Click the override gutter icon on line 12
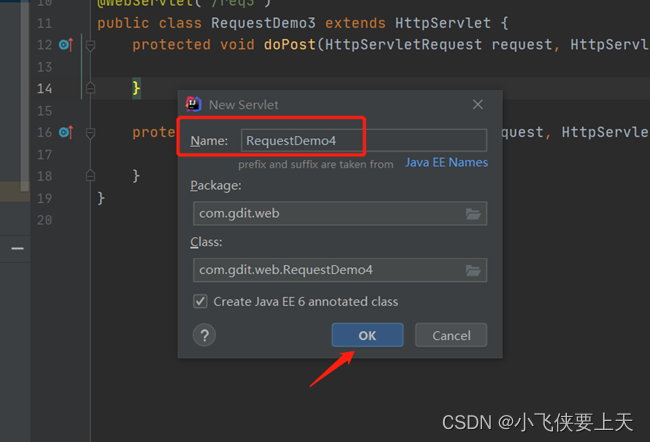Viewport: 650px width, 442px height. pos(66,44)
